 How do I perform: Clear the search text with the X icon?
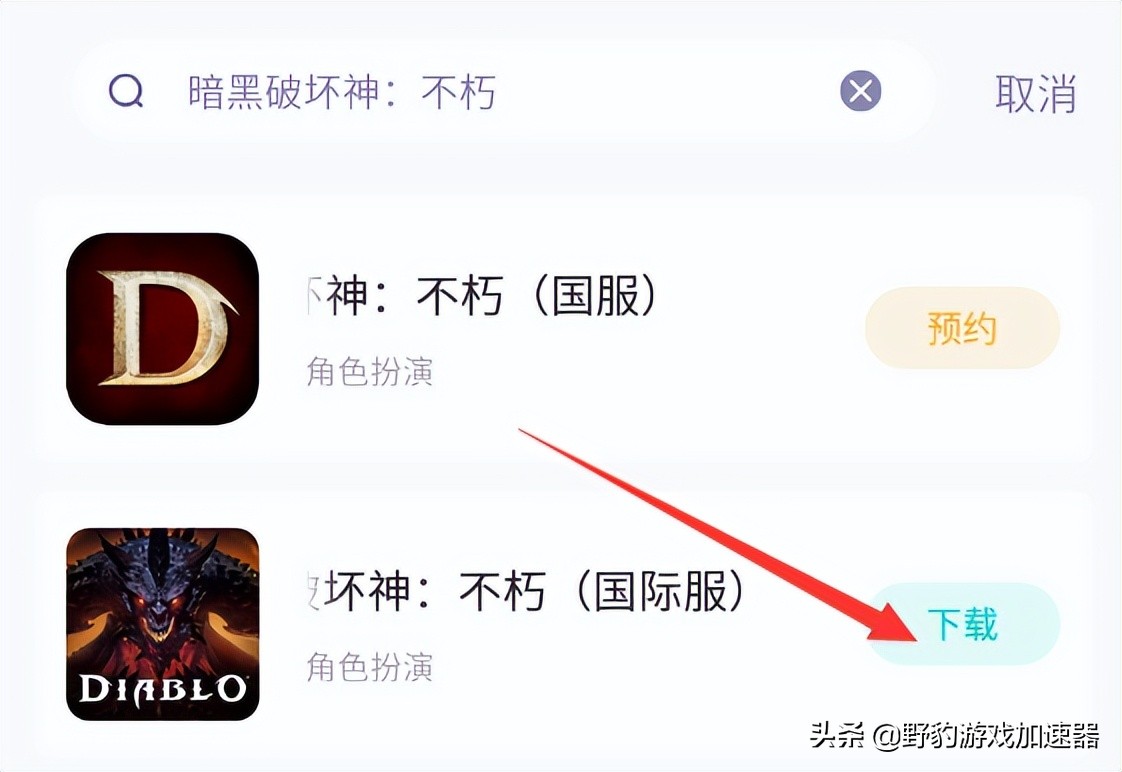point(860,91)
